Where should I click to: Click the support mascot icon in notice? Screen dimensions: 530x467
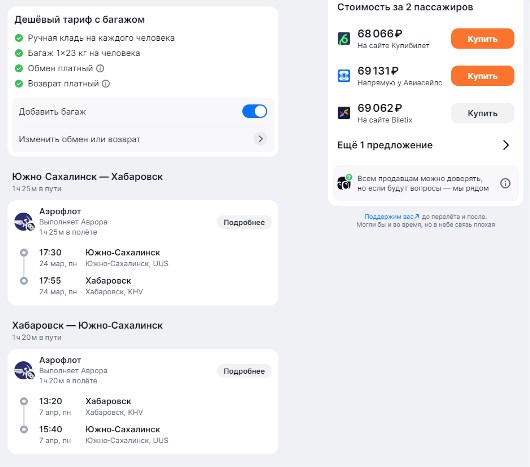pos(344,183)
